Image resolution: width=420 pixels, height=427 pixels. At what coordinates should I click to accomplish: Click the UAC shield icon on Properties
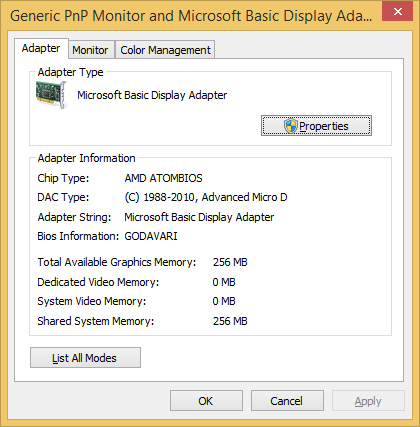click(290, 126)
